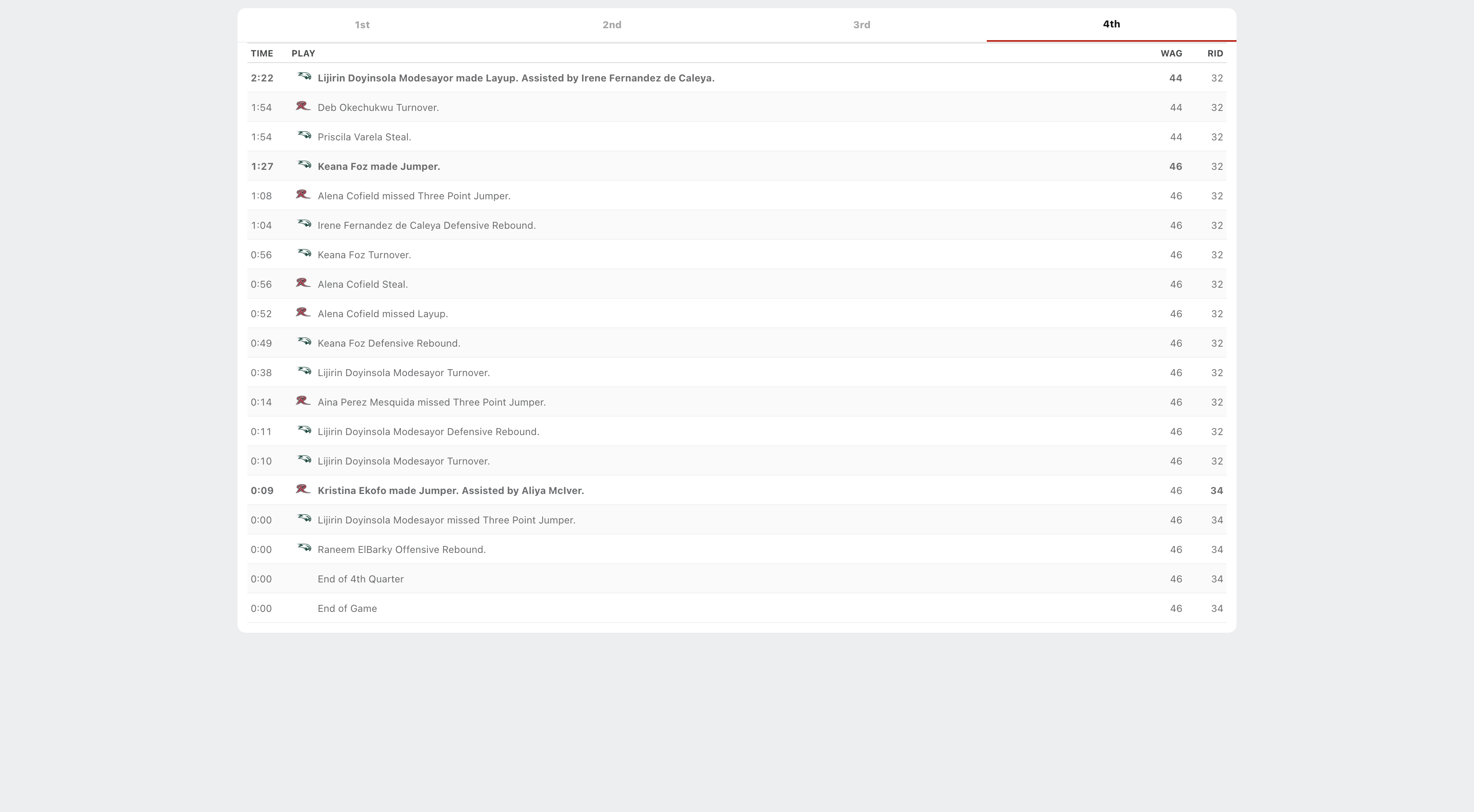Click the WAG score column header

coord(1171,53)
